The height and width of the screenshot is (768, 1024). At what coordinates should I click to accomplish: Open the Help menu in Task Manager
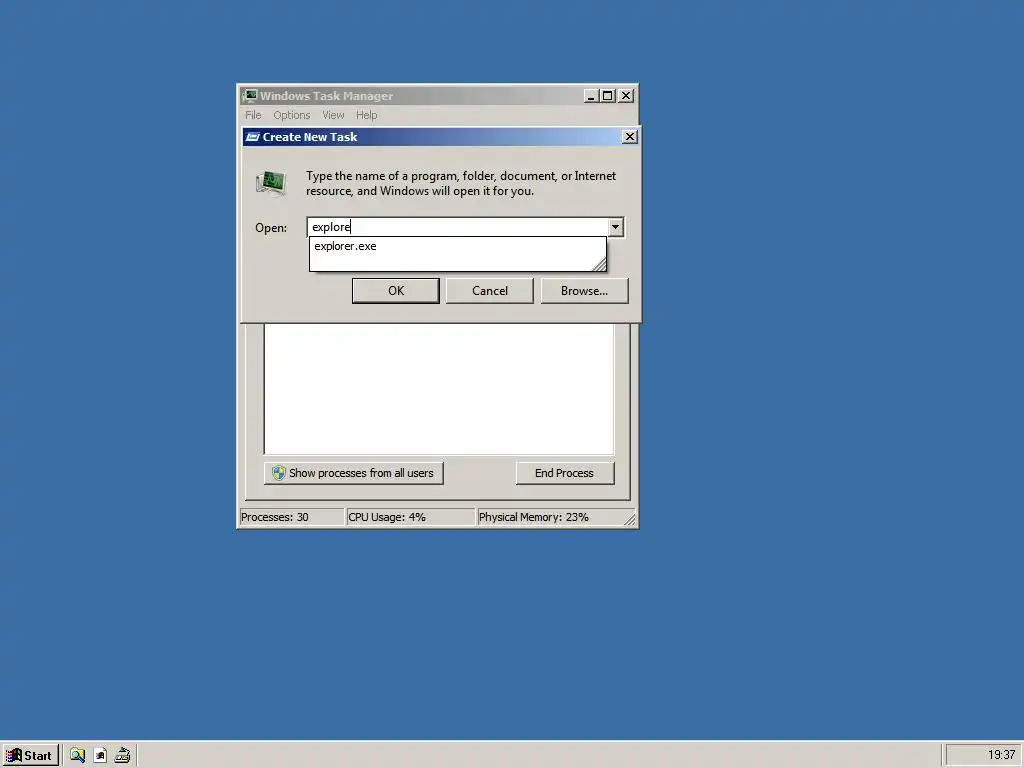tap(366, 115)
